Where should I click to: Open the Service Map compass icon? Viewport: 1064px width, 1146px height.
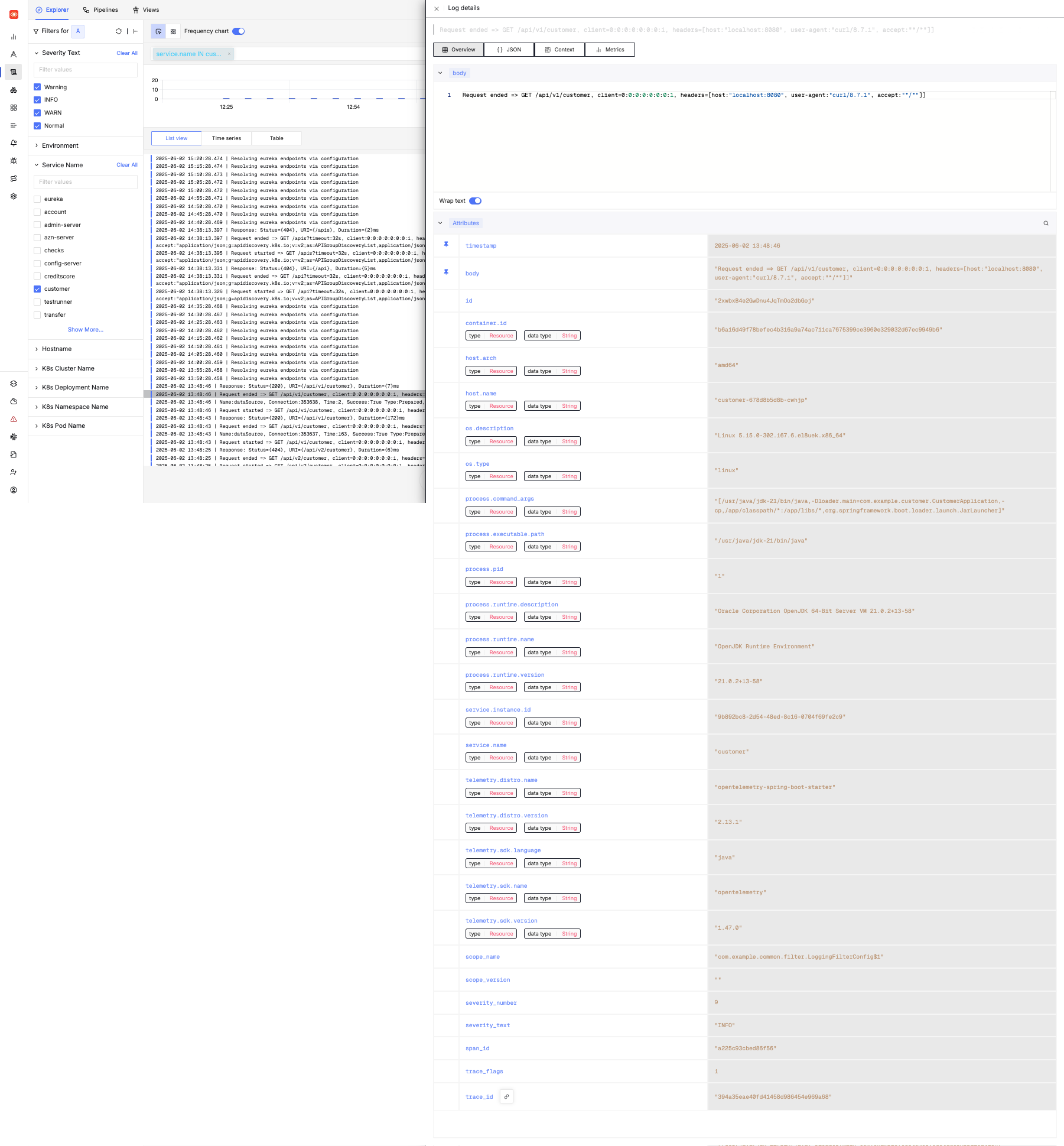pyautogui.click(x=14, y=54)
